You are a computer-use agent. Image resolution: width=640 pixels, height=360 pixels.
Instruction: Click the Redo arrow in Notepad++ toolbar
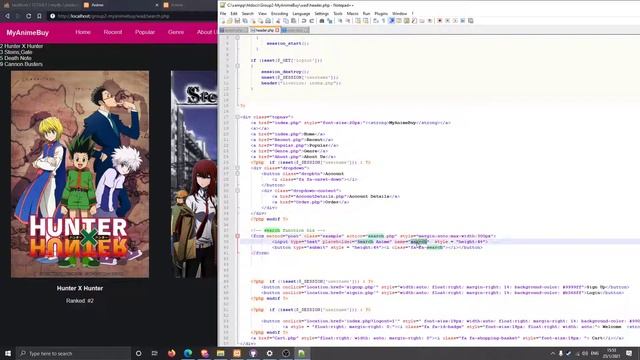point(312,21)
